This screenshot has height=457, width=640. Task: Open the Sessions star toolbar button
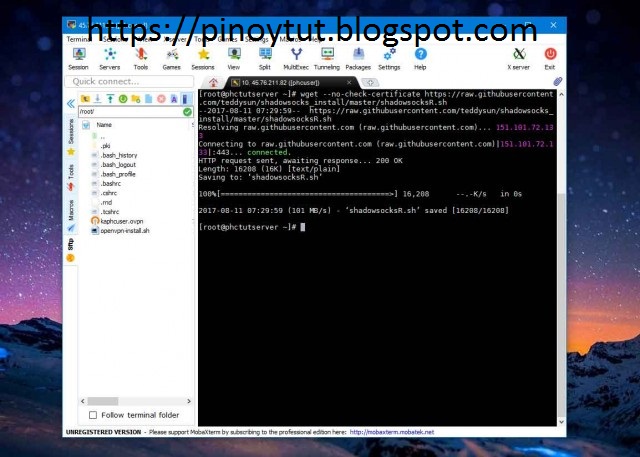point(203,59)
